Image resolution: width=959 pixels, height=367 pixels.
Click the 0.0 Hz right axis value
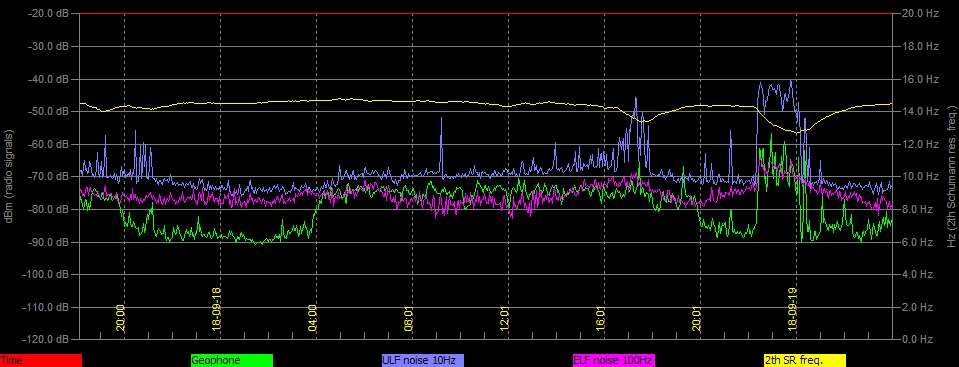point(917,339)
